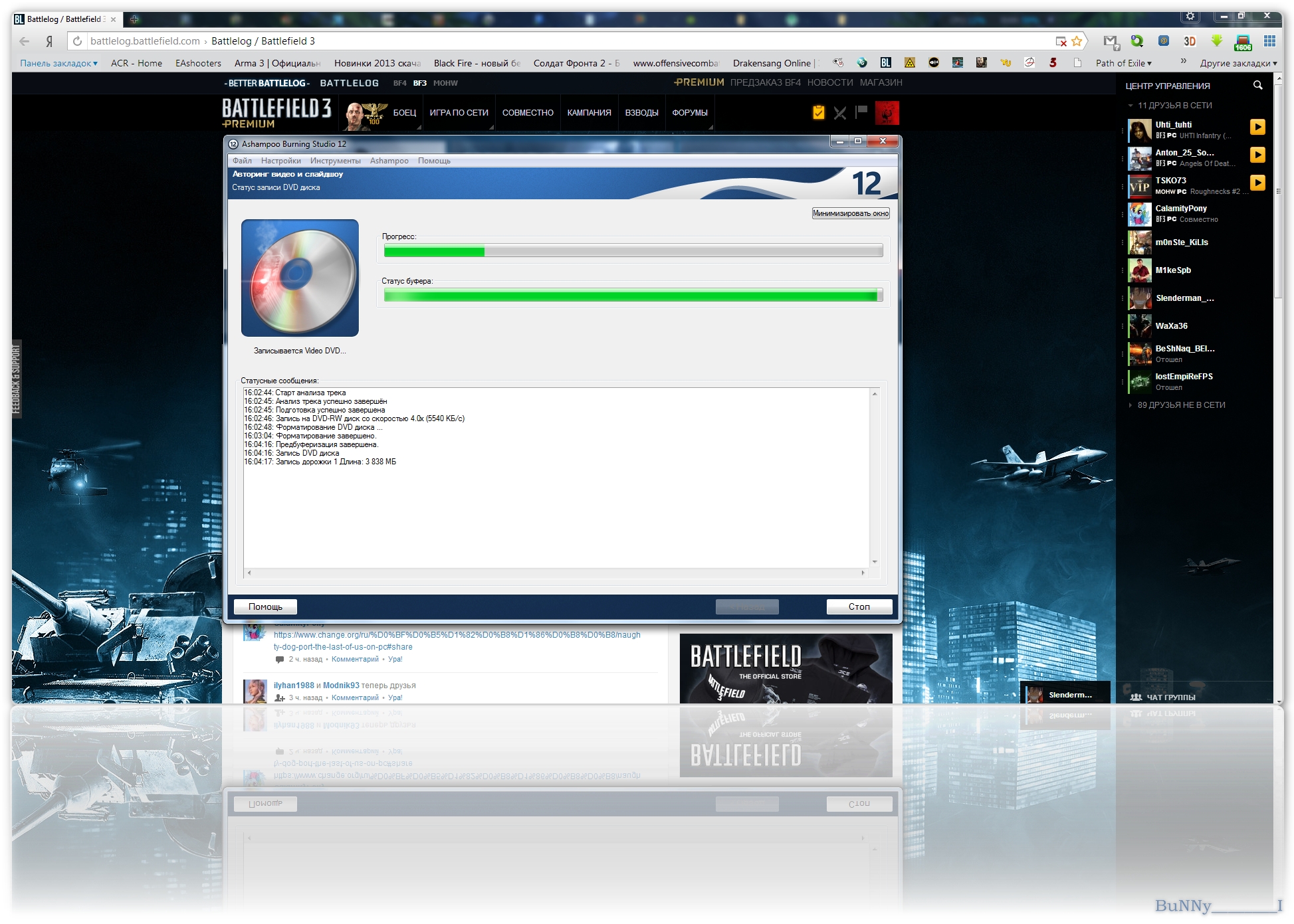Click the green circular arrow extension icon

pos(1137,41)
